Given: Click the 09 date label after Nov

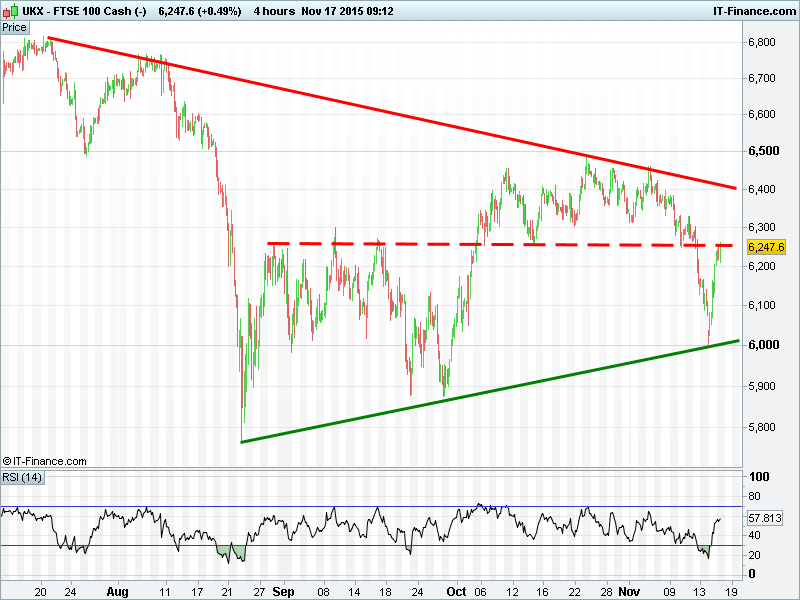Looking at the screenshot, I should click(669, 592).
